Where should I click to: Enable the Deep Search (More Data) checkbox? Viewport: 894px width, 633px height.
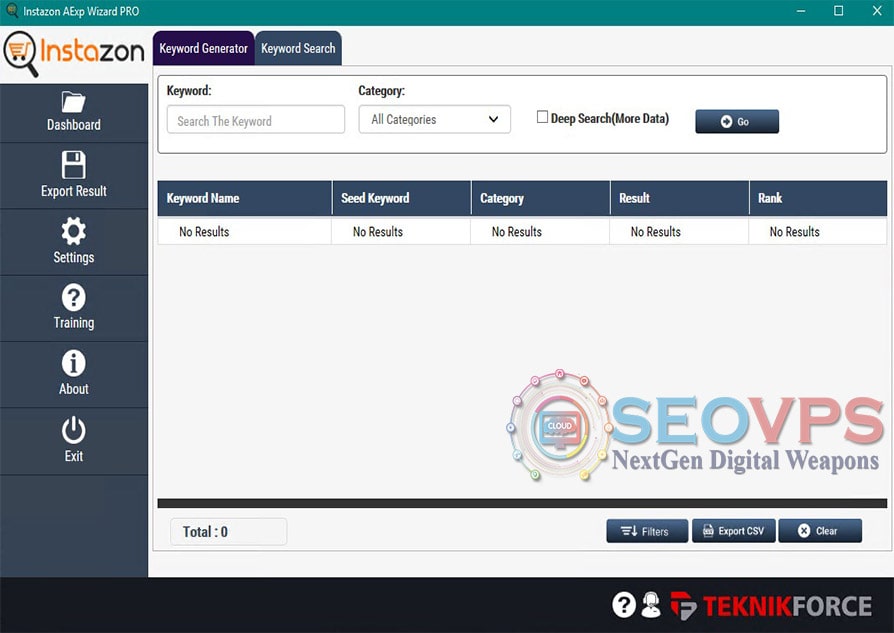coord(542,117)
